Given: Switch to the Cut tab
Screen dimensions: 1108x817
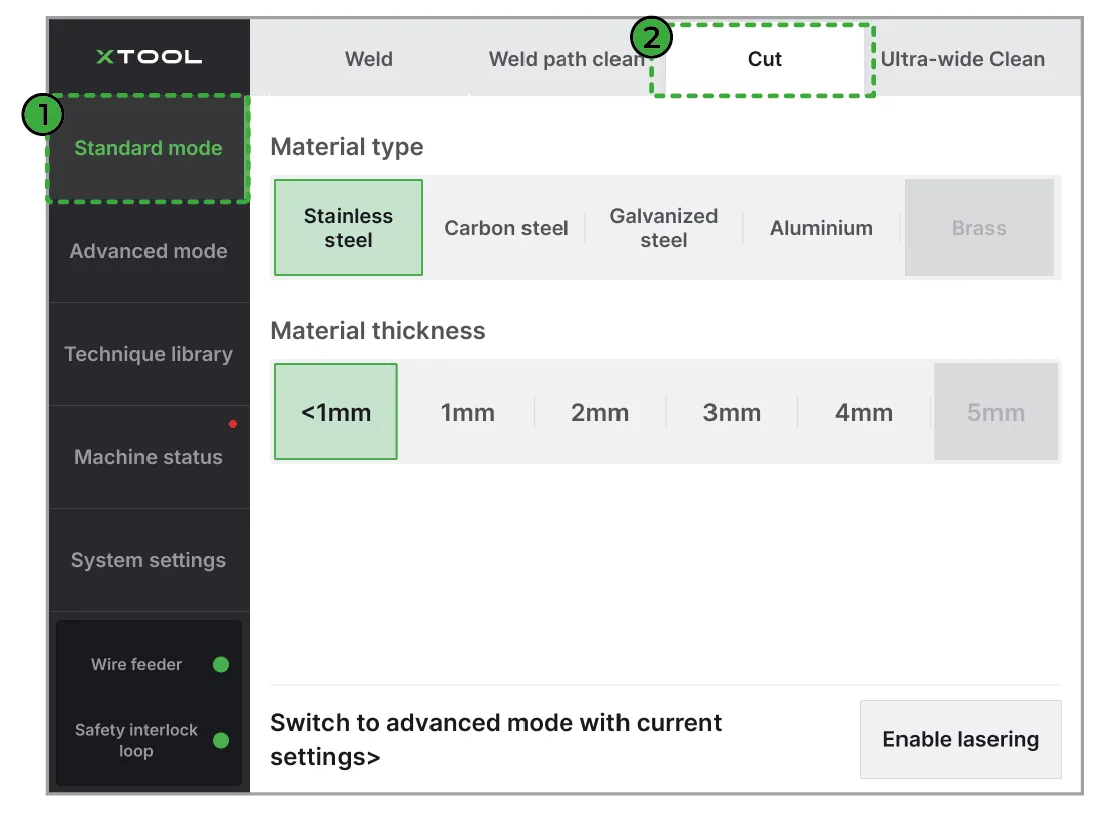Looking at the screenshot, I should point(765,59).
